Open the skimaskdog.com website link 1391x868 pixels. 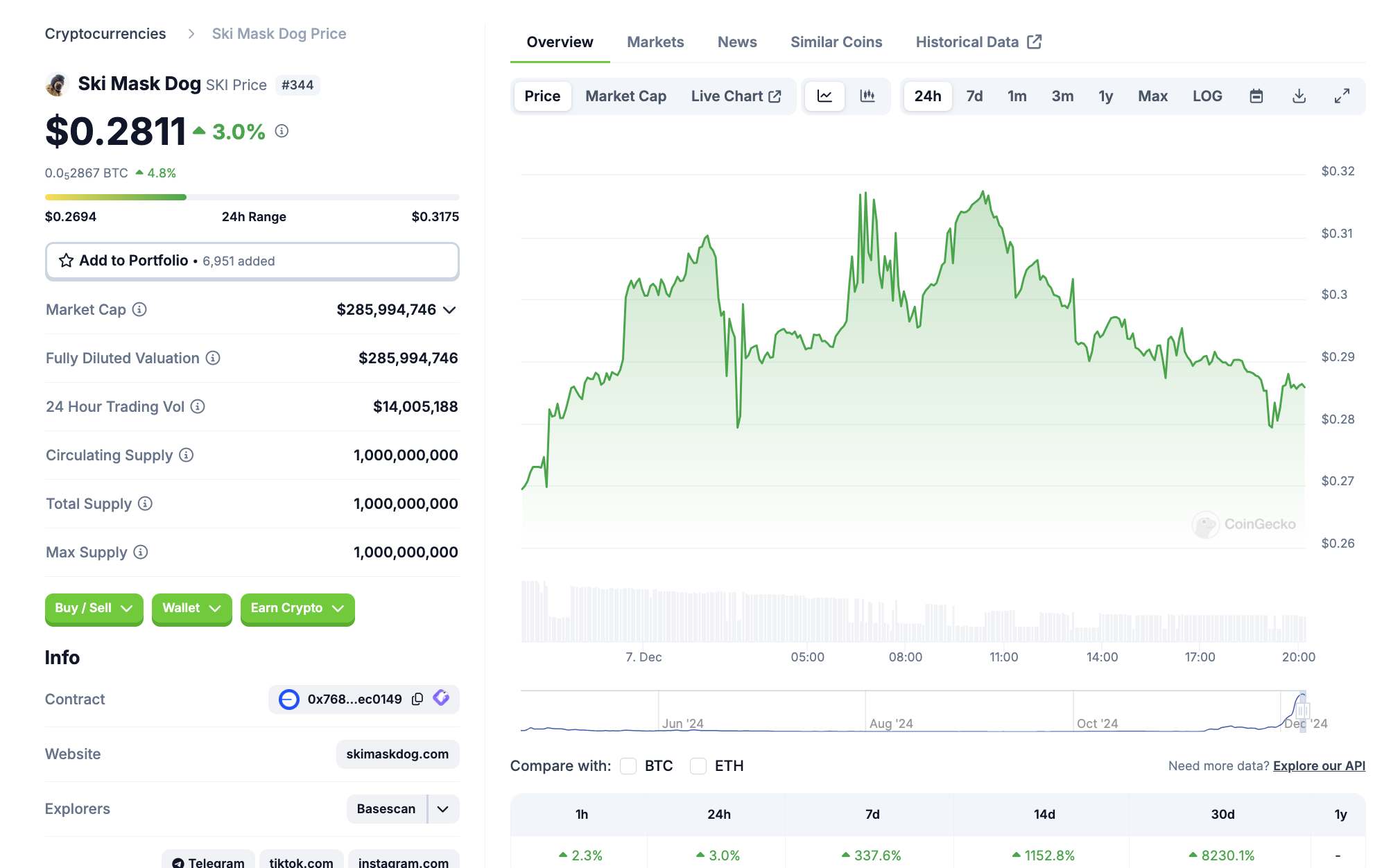[397, 754]
